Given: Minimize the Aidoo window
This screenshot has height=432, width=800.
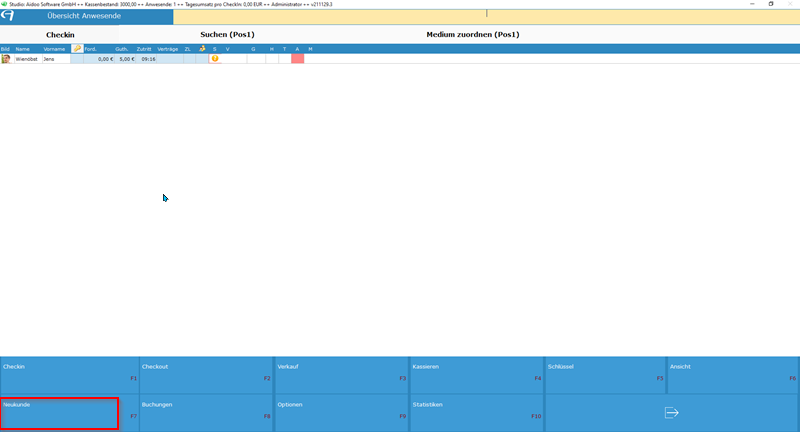Looking at the screenshot, I should (752, 4).
